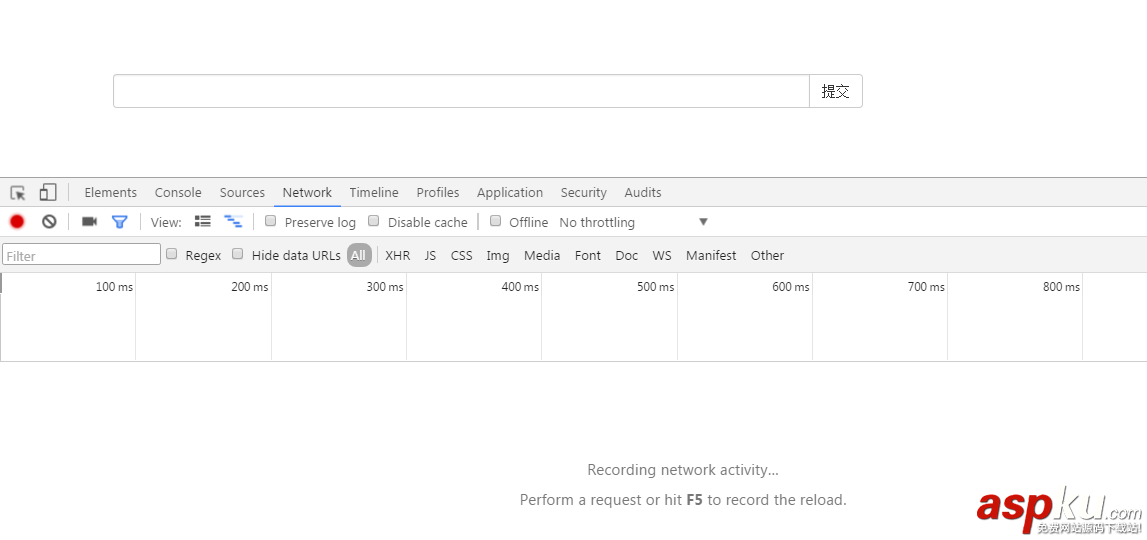Open the No throttling dropdown

[633, 222]
